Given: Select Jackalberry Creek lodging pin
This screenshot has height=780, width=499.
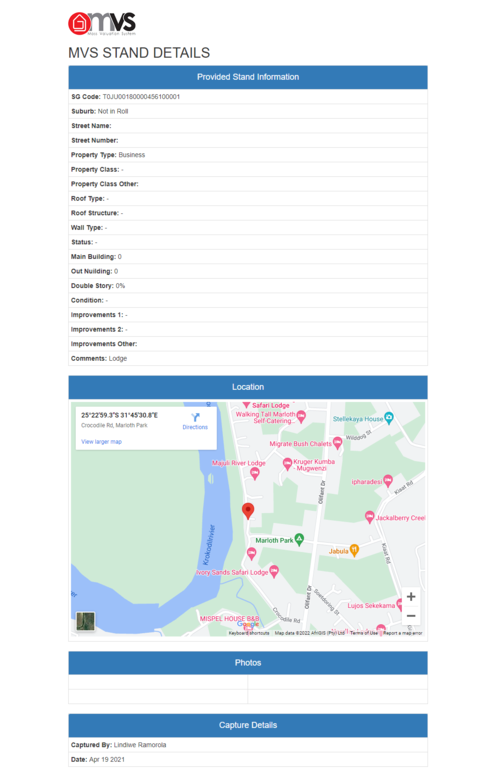Looking at the screenshot, I should click(369, 517).
